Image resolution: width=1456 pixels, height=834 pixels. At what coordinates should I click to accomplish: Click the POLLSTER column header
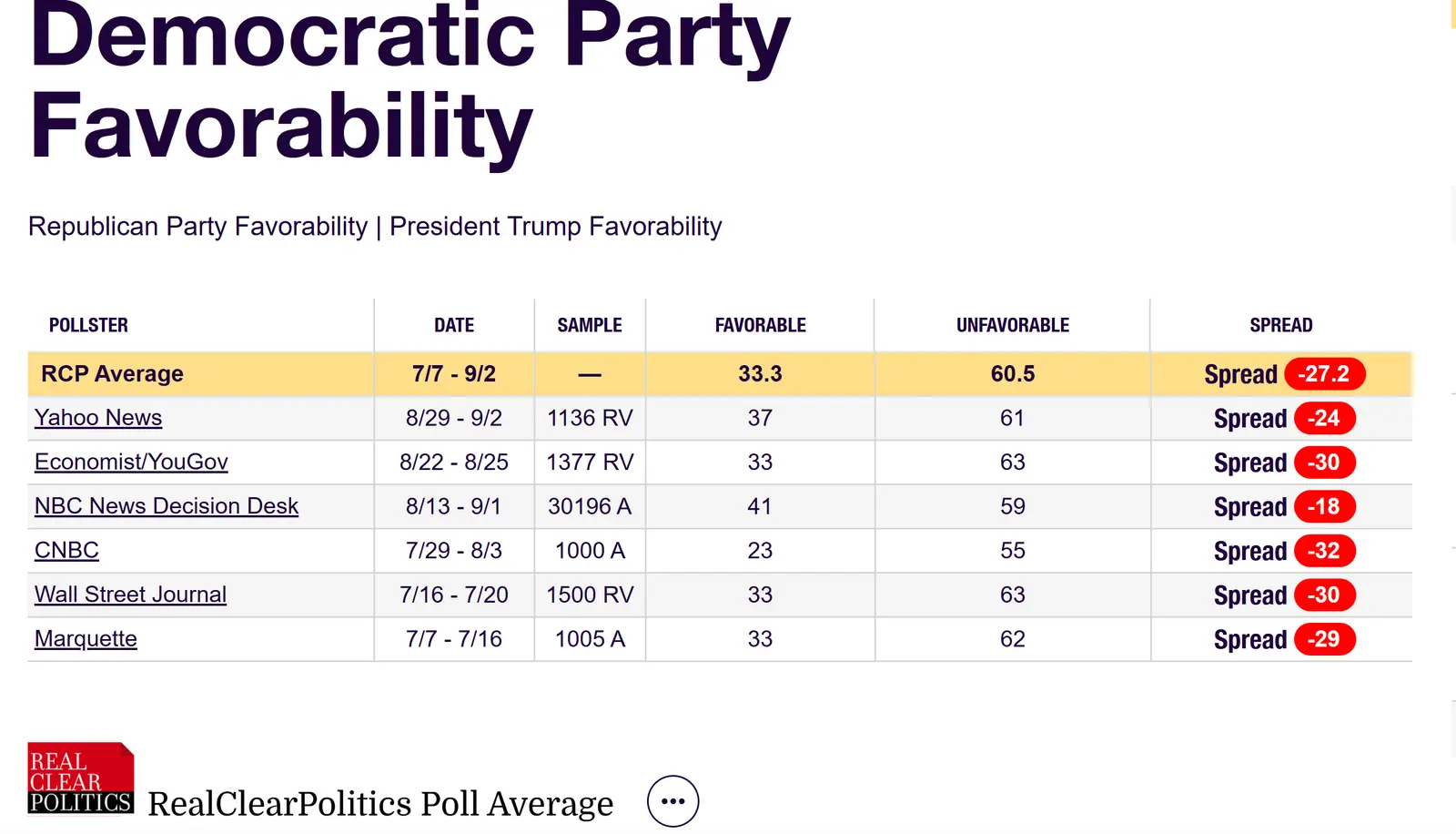(x=88, y=325)
